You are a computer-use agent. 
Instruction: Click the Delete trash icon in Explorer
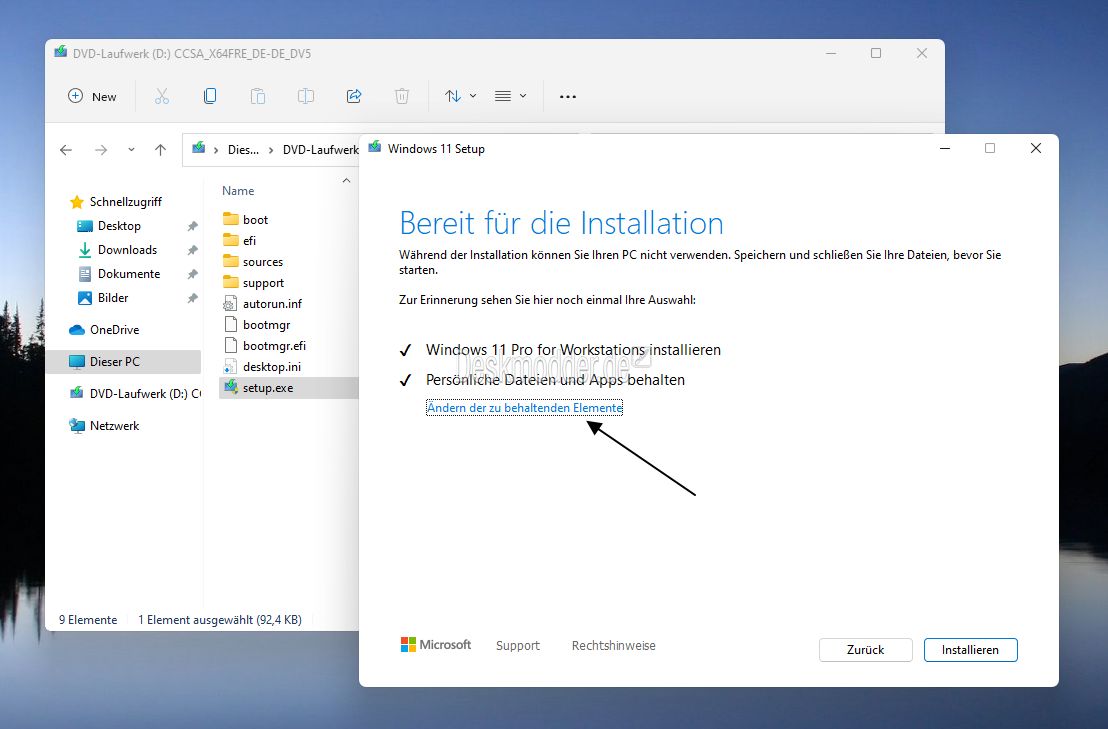402,96
